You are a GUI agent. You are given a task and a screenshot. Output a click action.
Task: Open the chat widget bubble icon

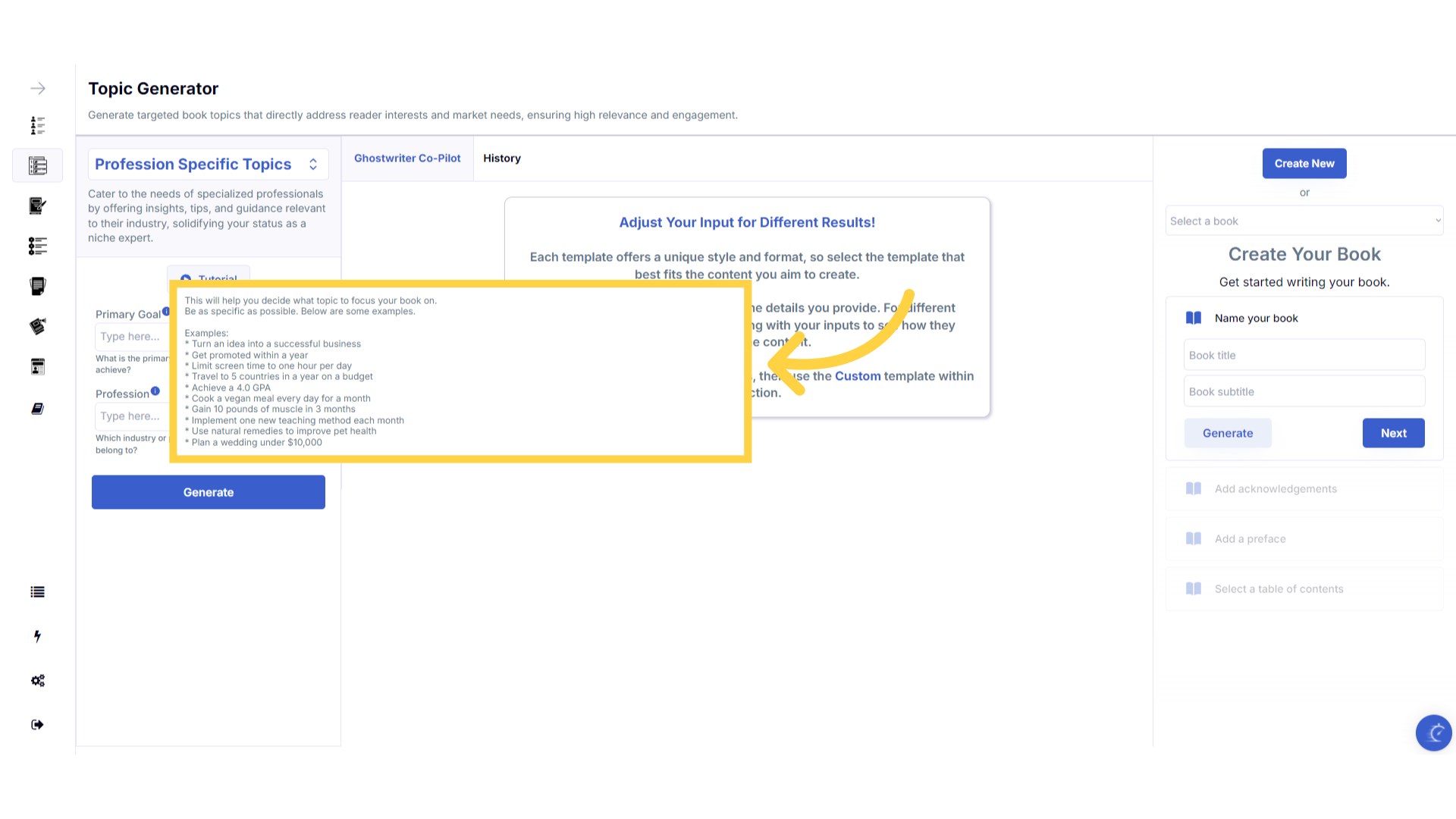click(x=1433, y=733)
